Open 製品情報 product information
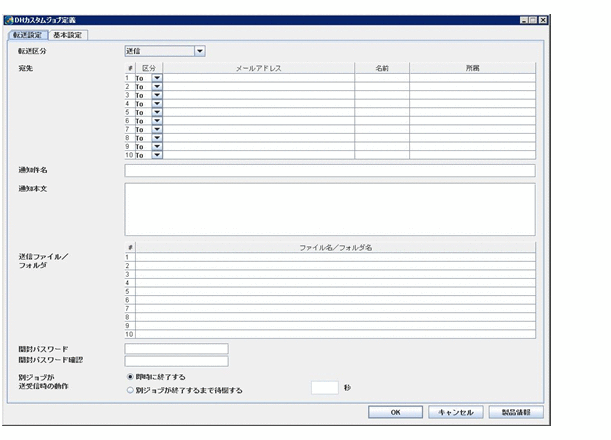611x440 pixels. [x=515, y=411]
